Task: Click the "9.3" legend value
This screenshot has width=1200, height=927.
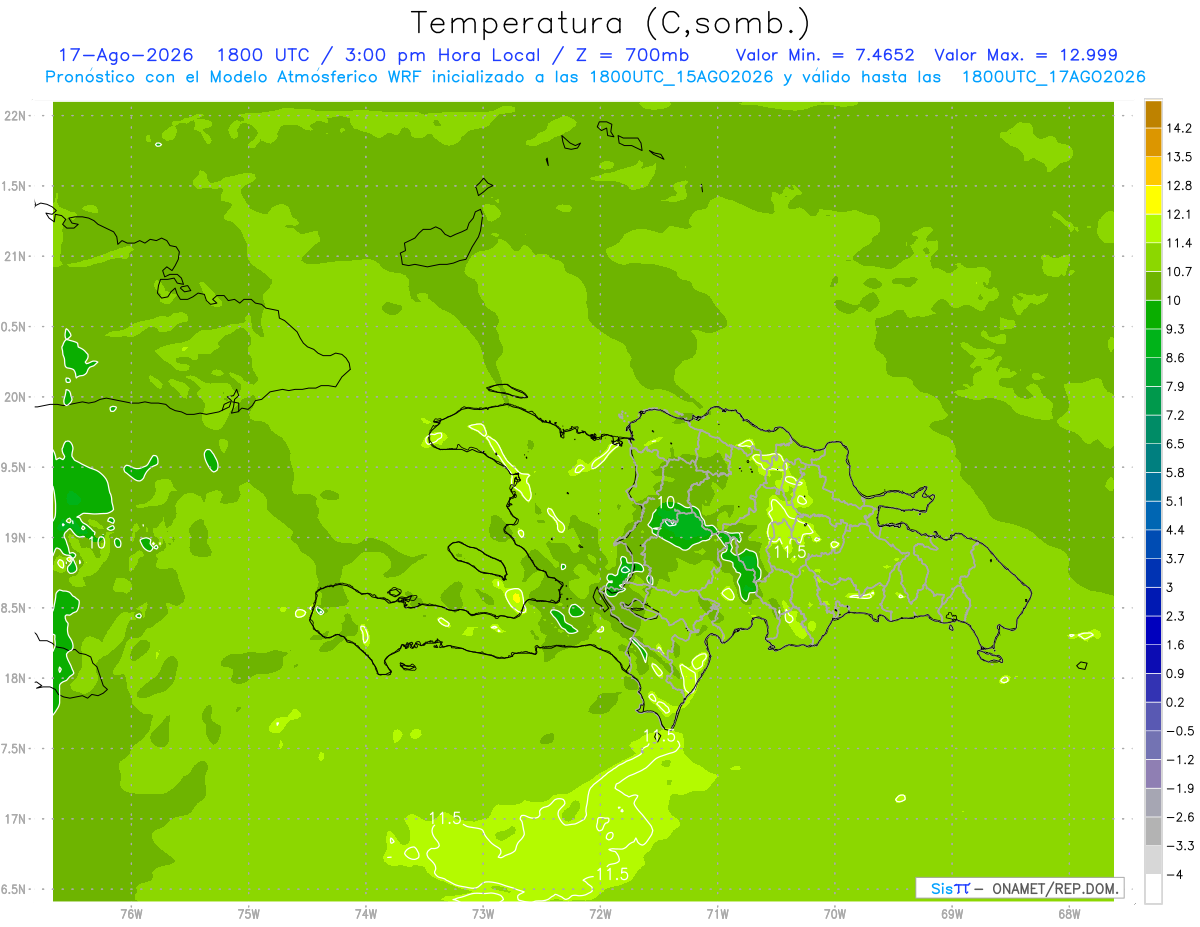Action: click(x=1177, y=329)
